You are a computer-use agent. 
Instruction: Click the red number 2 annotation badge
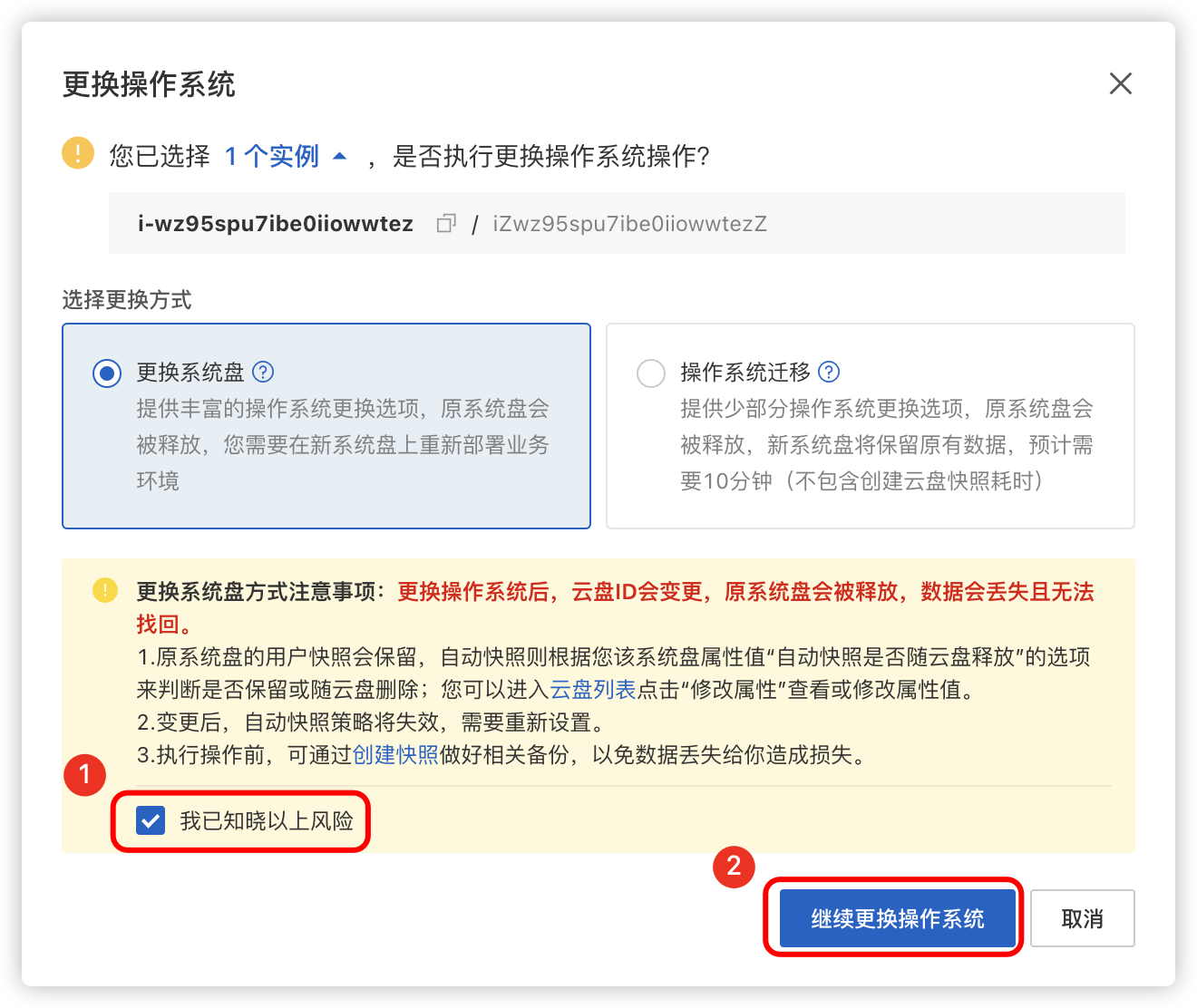[734, 866]
